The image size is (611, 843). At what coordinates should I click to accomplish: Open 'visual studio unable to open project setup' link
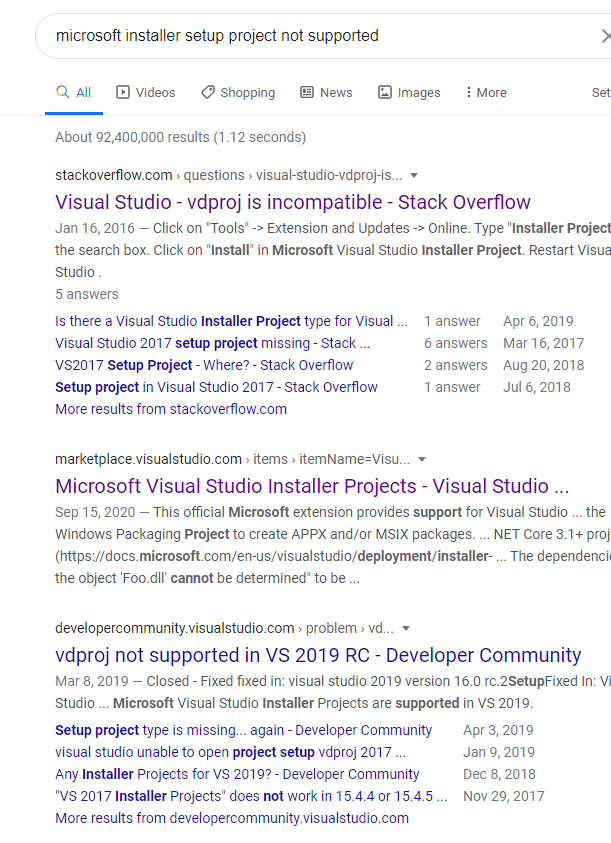click(230, 752)
